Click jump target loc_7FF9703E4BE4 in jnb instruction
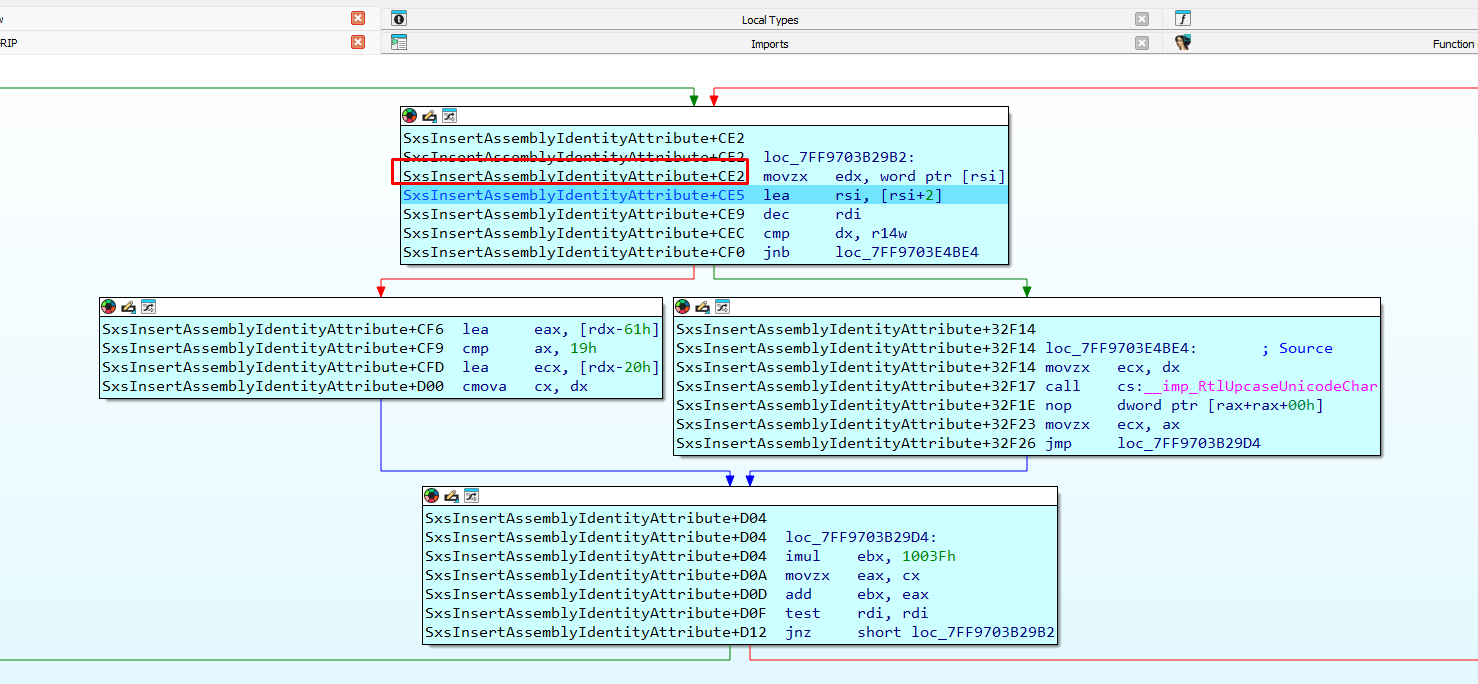The image size is (1478, 684). point(907,253)
